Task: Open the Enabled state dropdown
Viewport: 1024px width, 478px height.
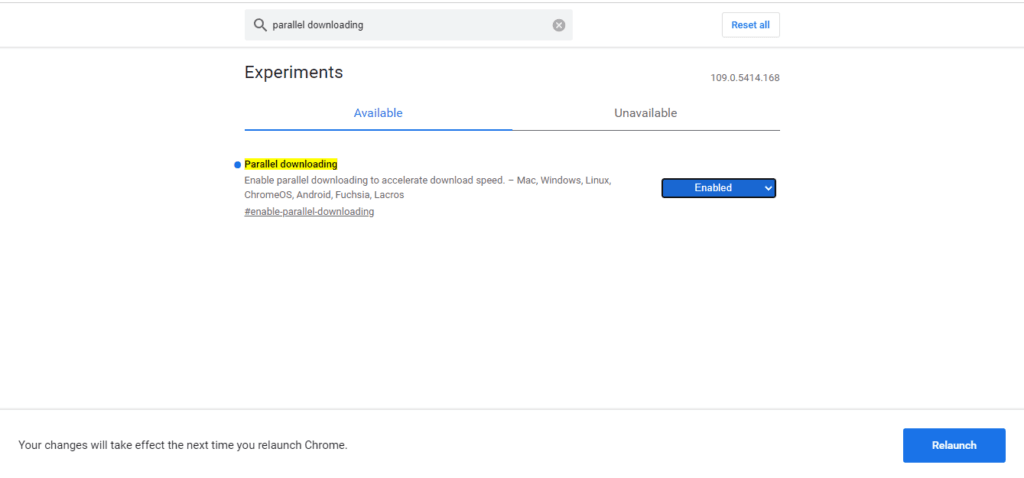Action: coord(718,188)
